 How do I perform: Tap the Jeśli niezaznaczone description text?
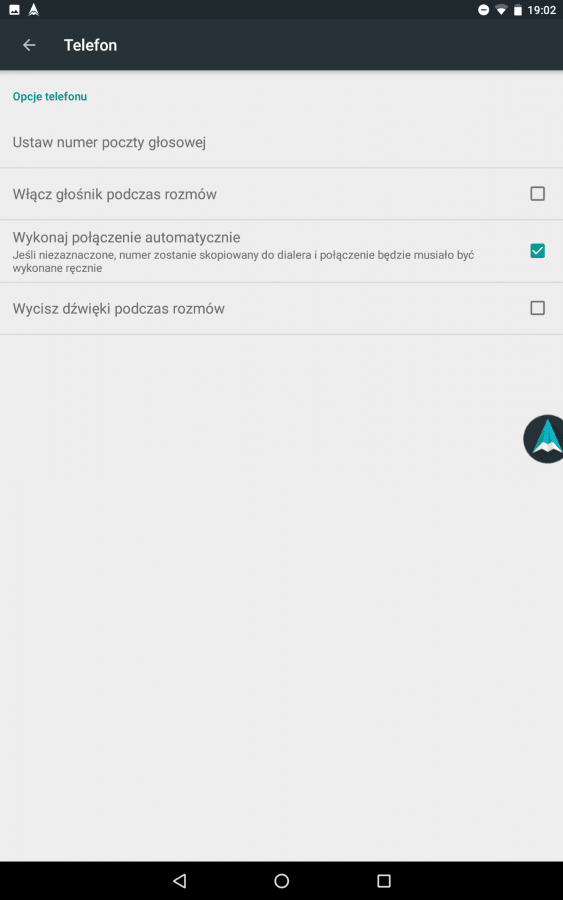(243, 261)
